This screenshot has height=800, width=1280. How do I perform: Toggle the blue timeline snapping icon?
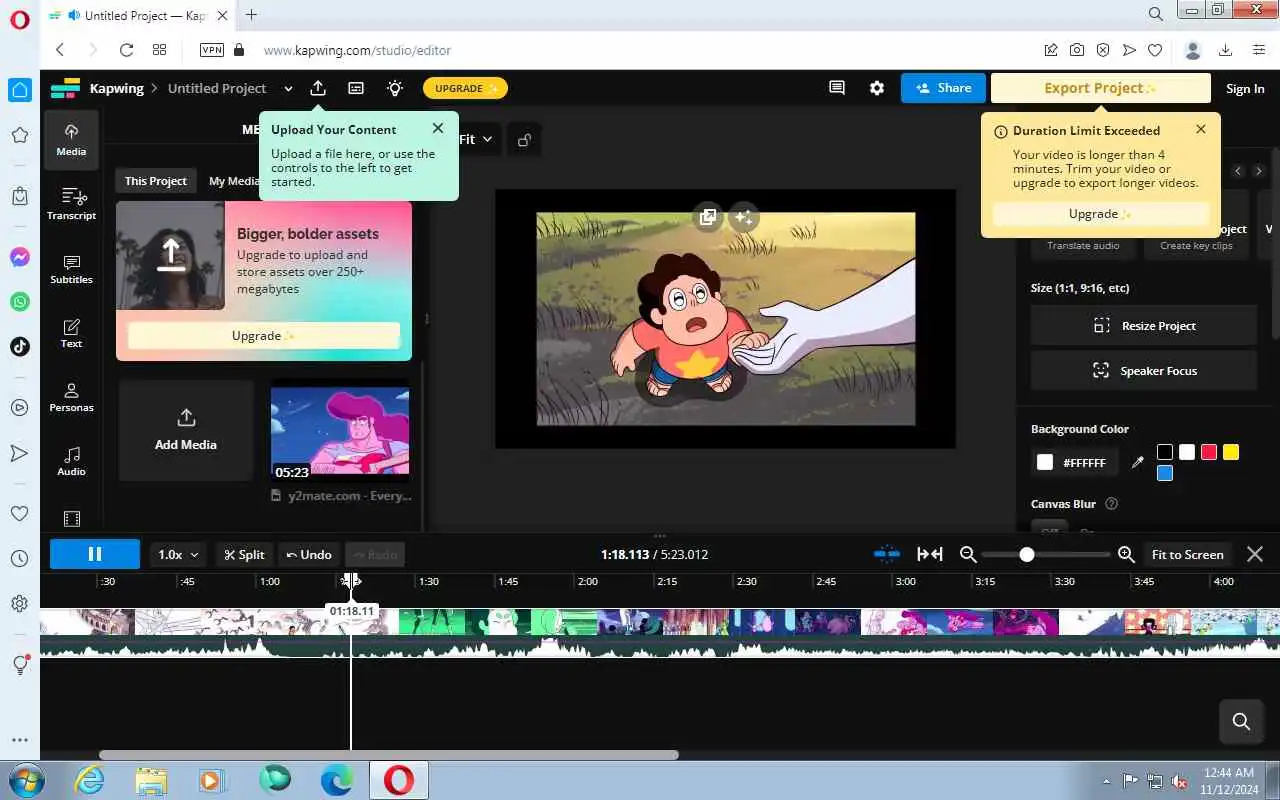click(x=887, y=554)
